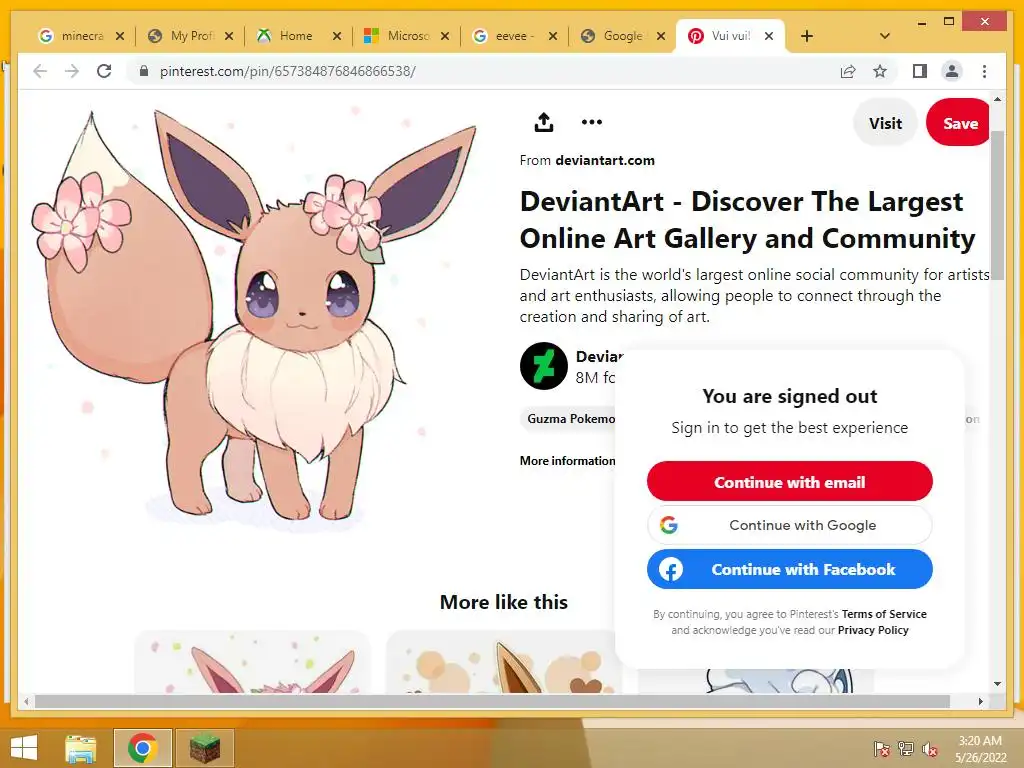The width and height of the screenshot is (1024, 768).
Task: Open the Terms of Service link
Action: [x=884, y=614]
